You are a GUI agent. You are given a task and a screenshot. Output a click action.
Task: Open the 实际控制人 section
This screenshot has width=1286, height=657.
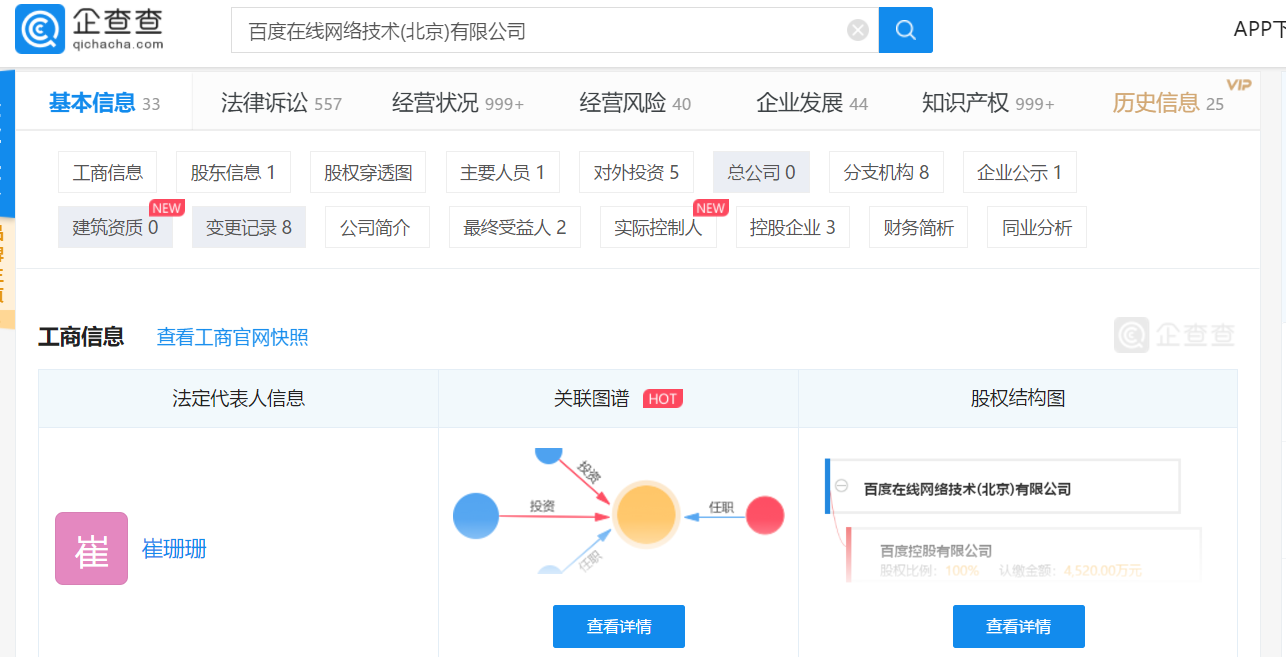658,227
